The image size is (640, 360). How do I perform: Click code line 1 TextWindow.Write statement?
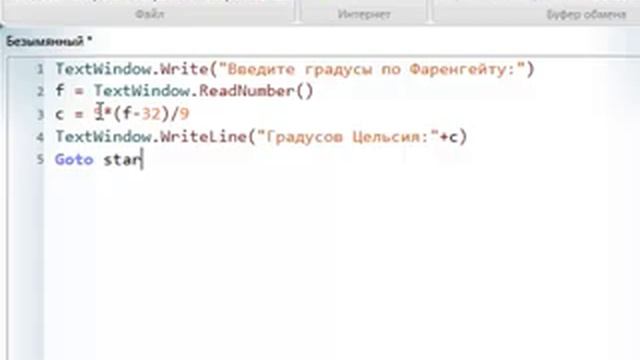(295, 69)
